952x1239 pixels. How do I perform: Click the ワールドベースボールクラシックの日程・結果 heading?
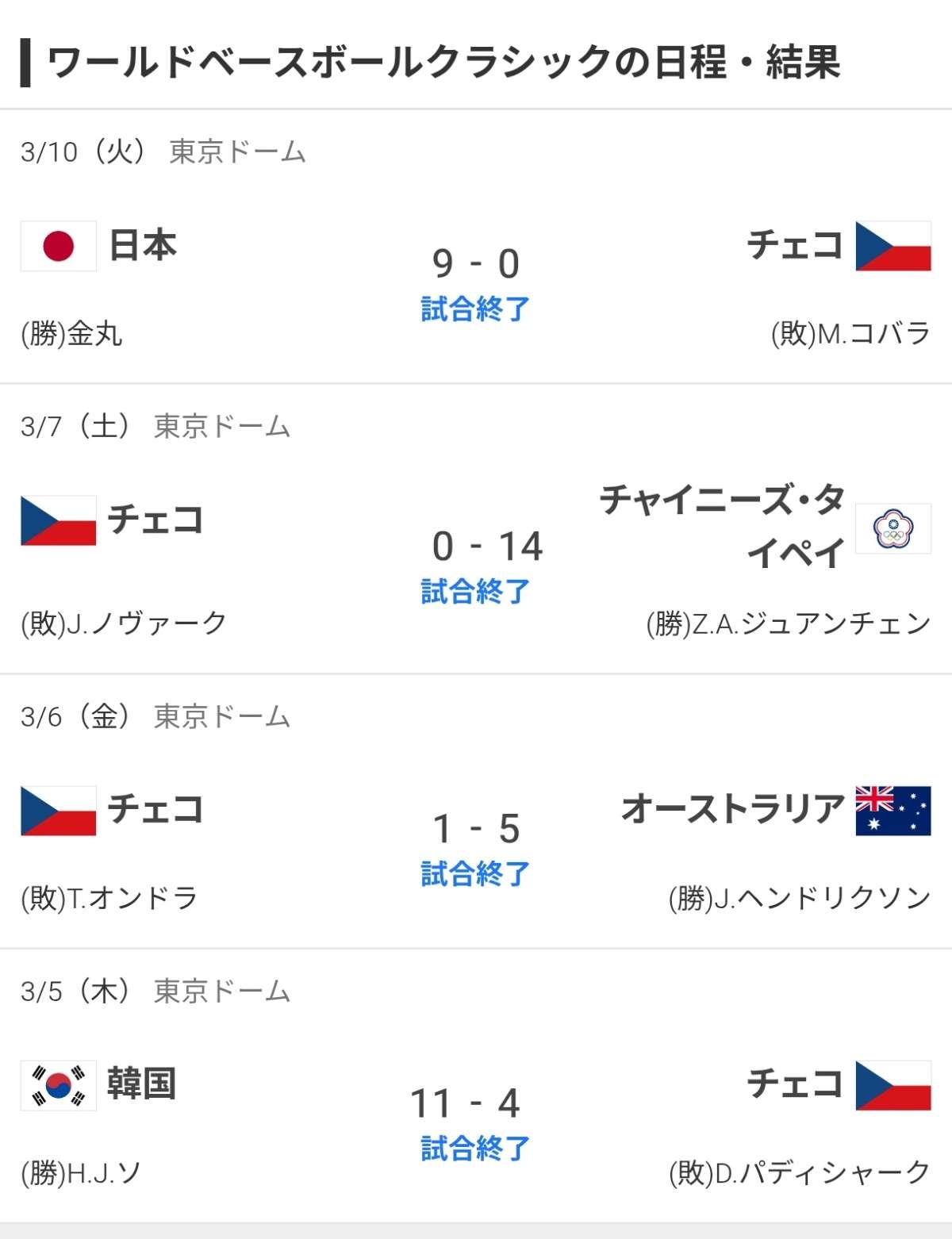coord(443,63)
